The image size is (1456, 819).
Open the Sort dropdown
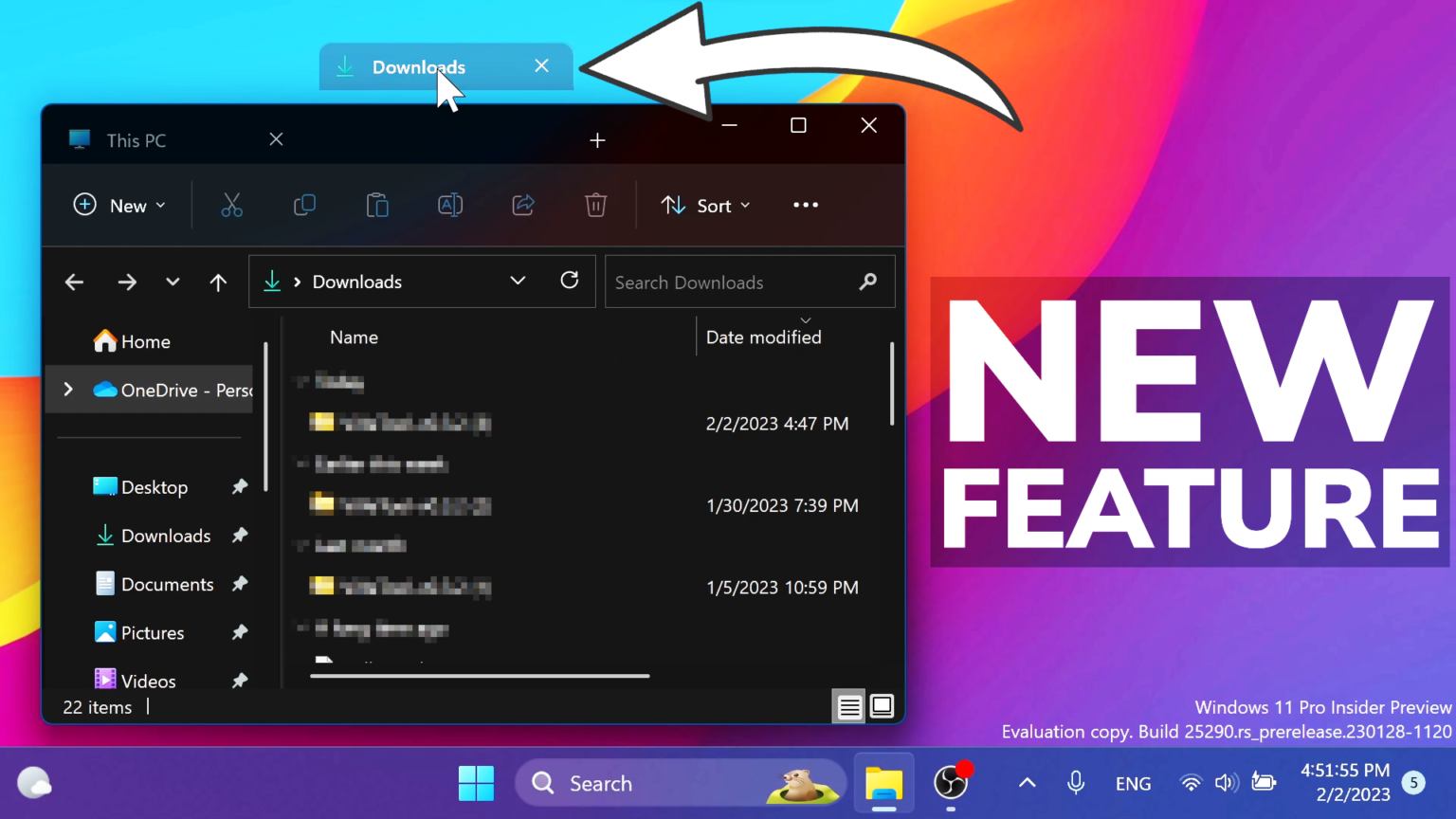tap(705, 205)
